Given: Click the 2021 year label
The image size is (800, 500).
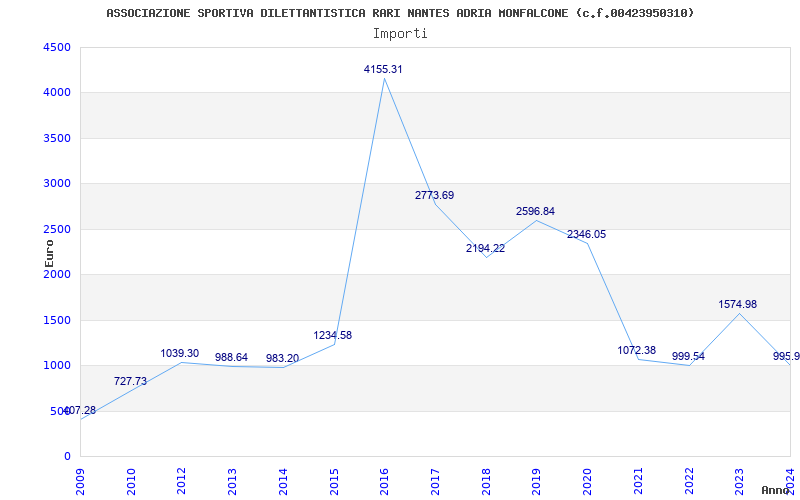Looking at the screenshot, I should (x=638, y=481).
